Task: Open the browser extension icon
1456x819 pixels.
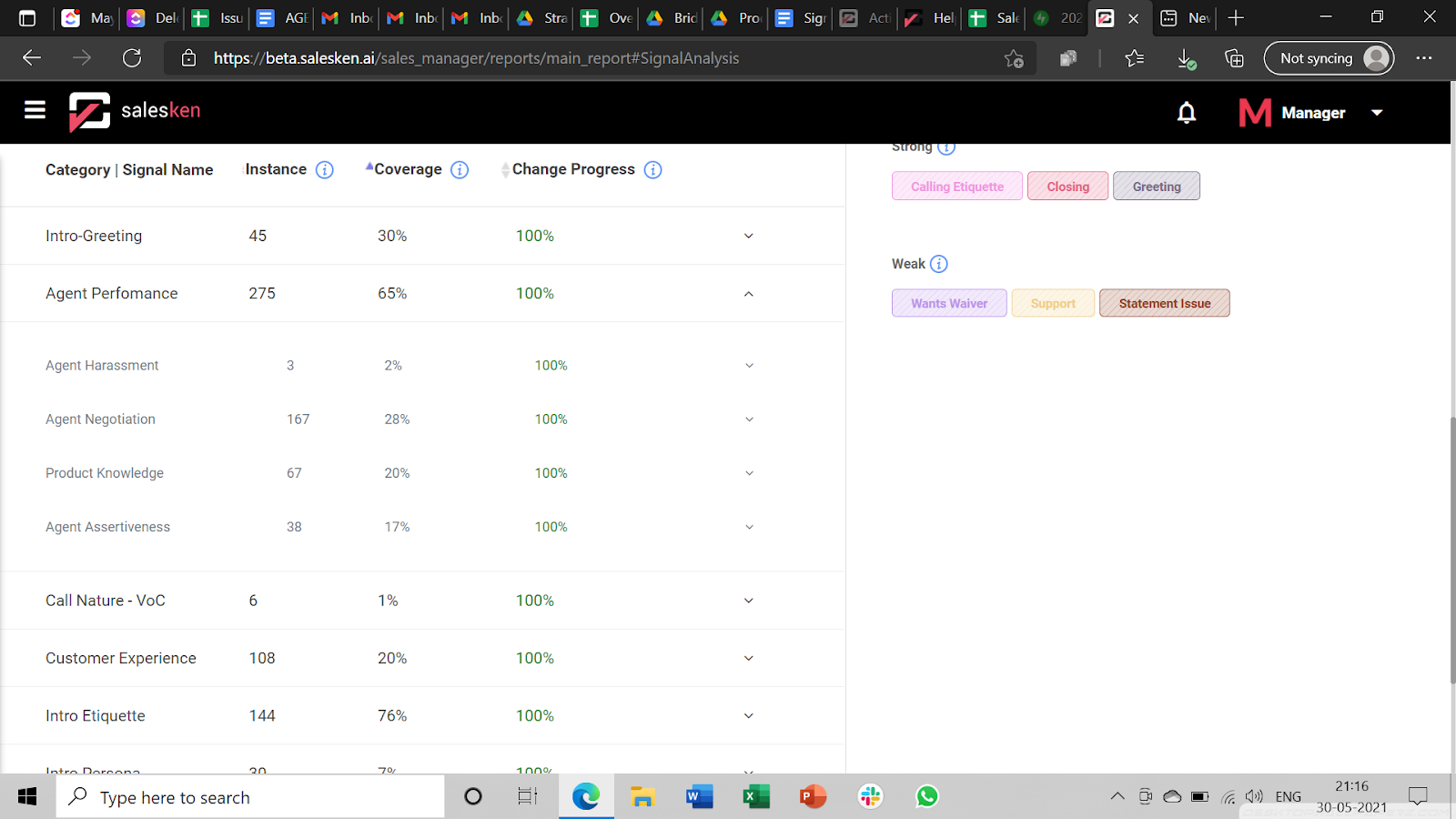Action: coord(1068,58)
